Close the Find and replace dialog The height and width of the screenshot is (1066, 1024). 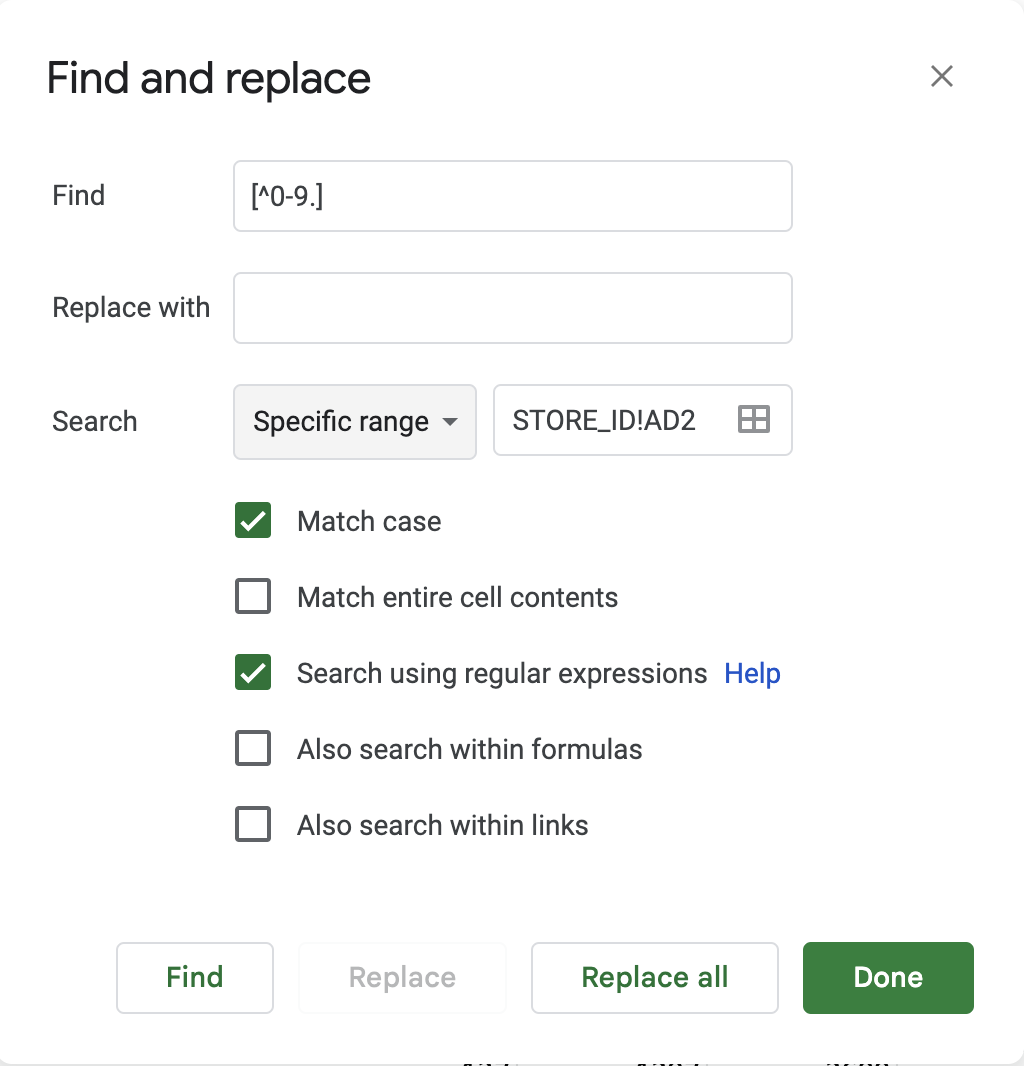(x=942, y=76)
